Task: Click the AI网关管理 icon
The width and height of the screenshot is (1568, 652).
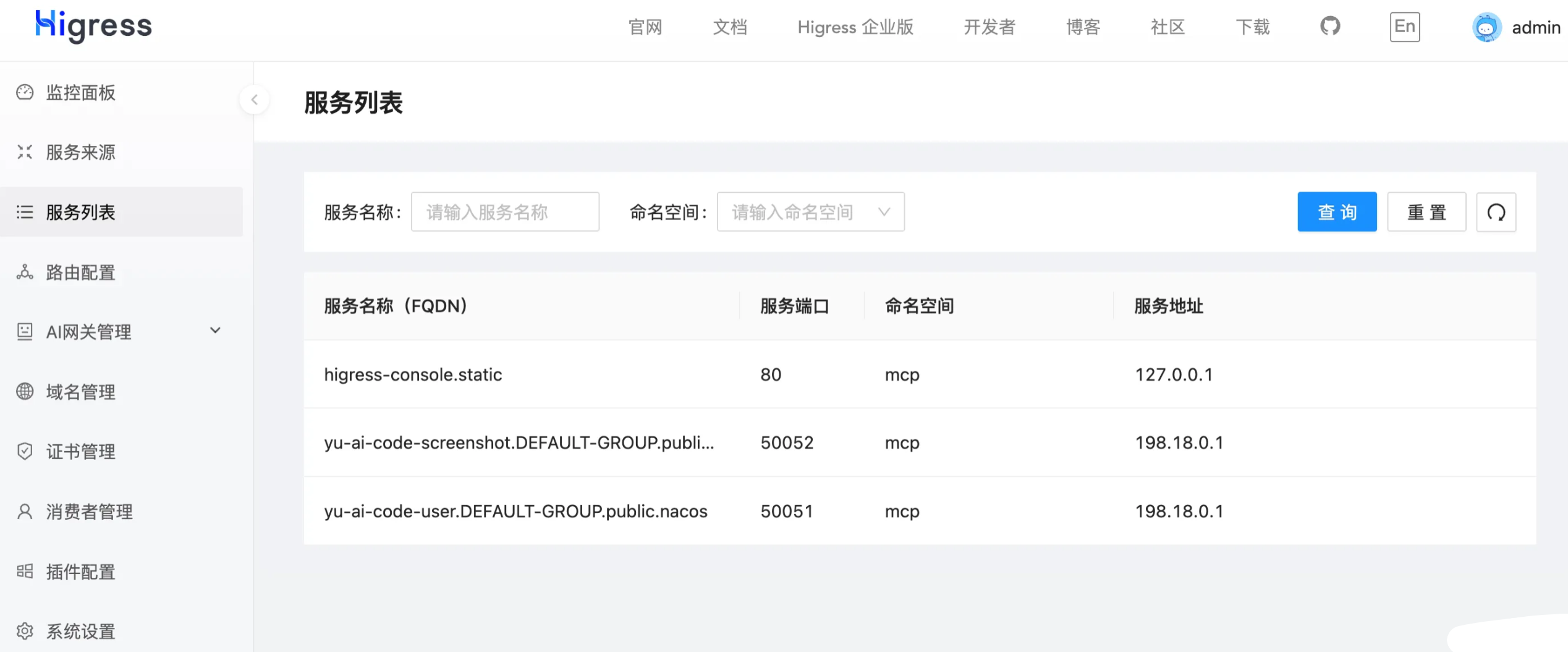Action: point(25,331)
